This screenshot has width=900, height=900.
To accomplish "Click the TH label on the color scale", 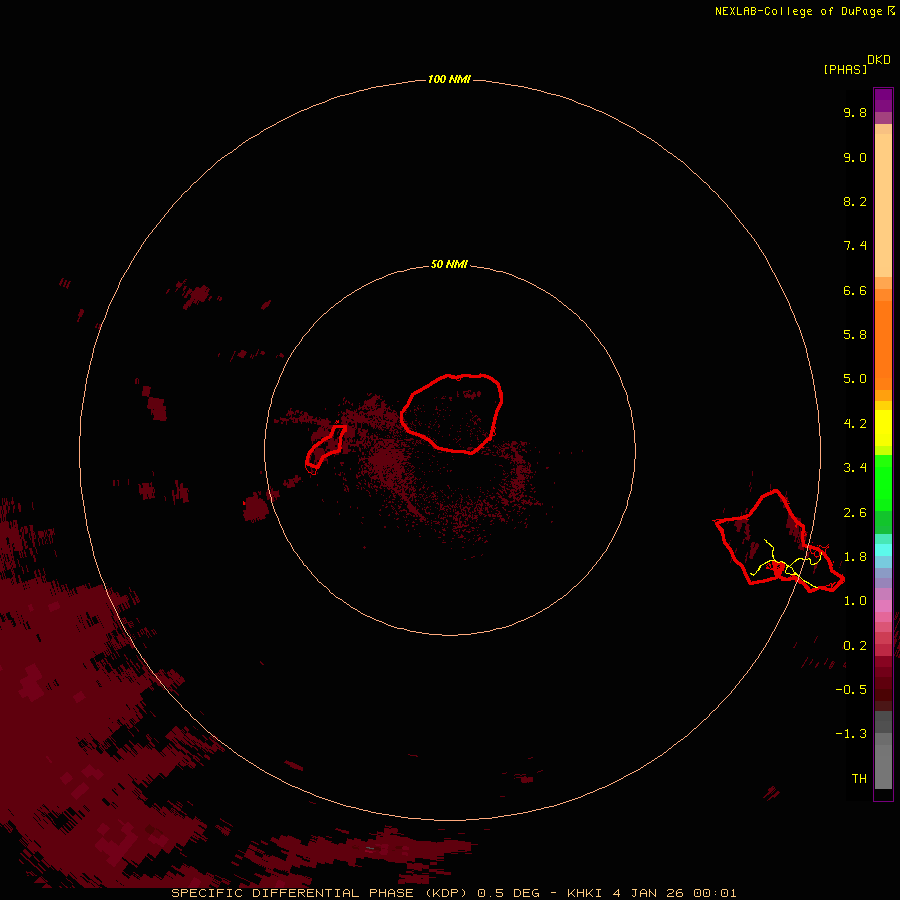I will [x=859, y=779].
